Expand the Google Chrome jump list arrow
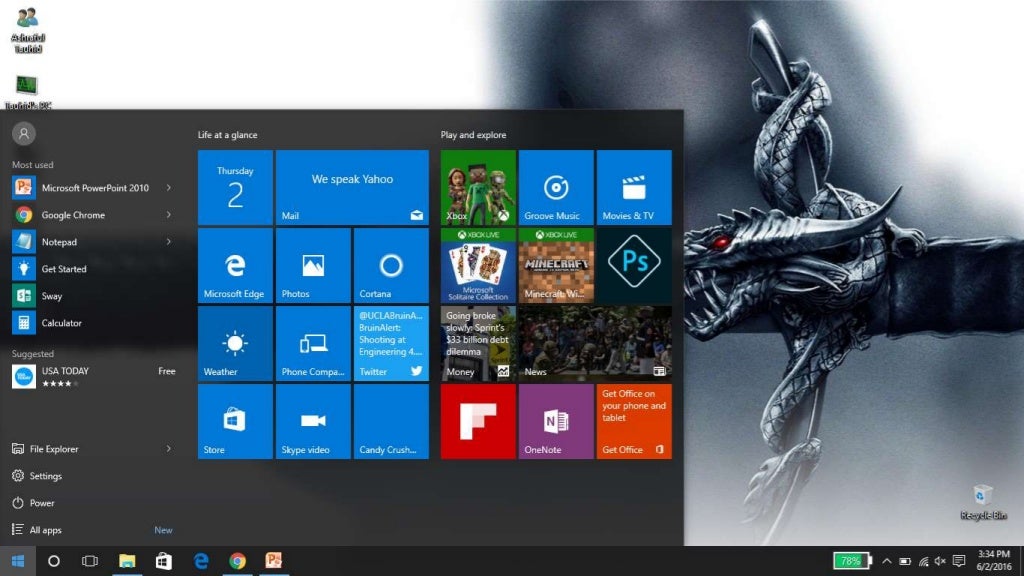 168,215
